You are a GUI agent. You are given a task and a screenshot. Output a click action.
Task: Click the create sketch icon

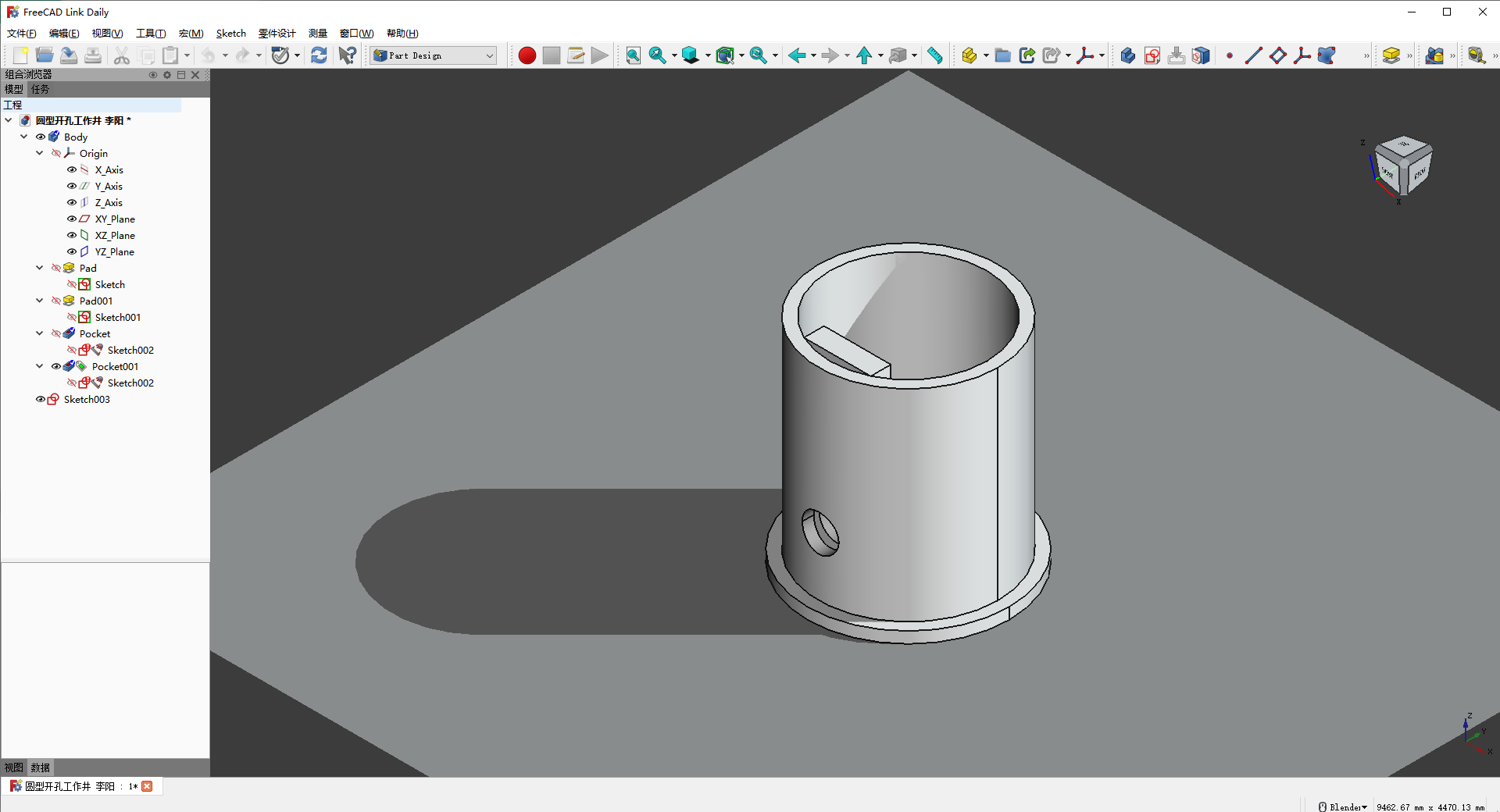1152,55
